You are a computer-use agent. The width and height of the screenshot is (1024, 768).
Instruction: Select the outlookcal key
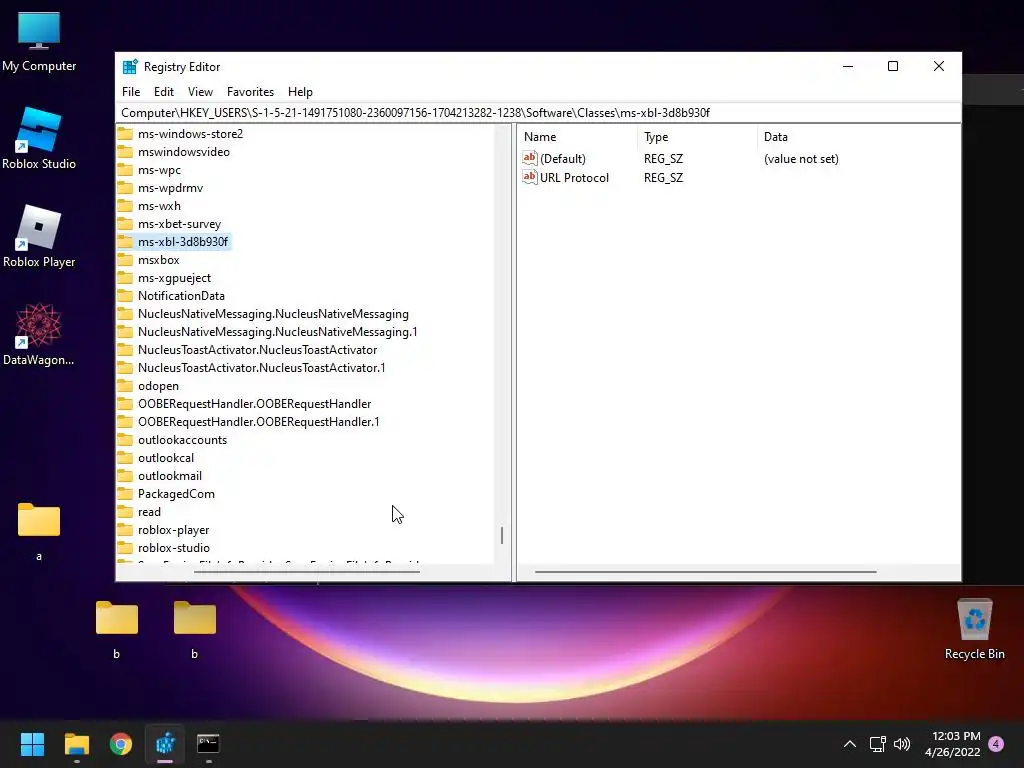(x=166, y=458)
